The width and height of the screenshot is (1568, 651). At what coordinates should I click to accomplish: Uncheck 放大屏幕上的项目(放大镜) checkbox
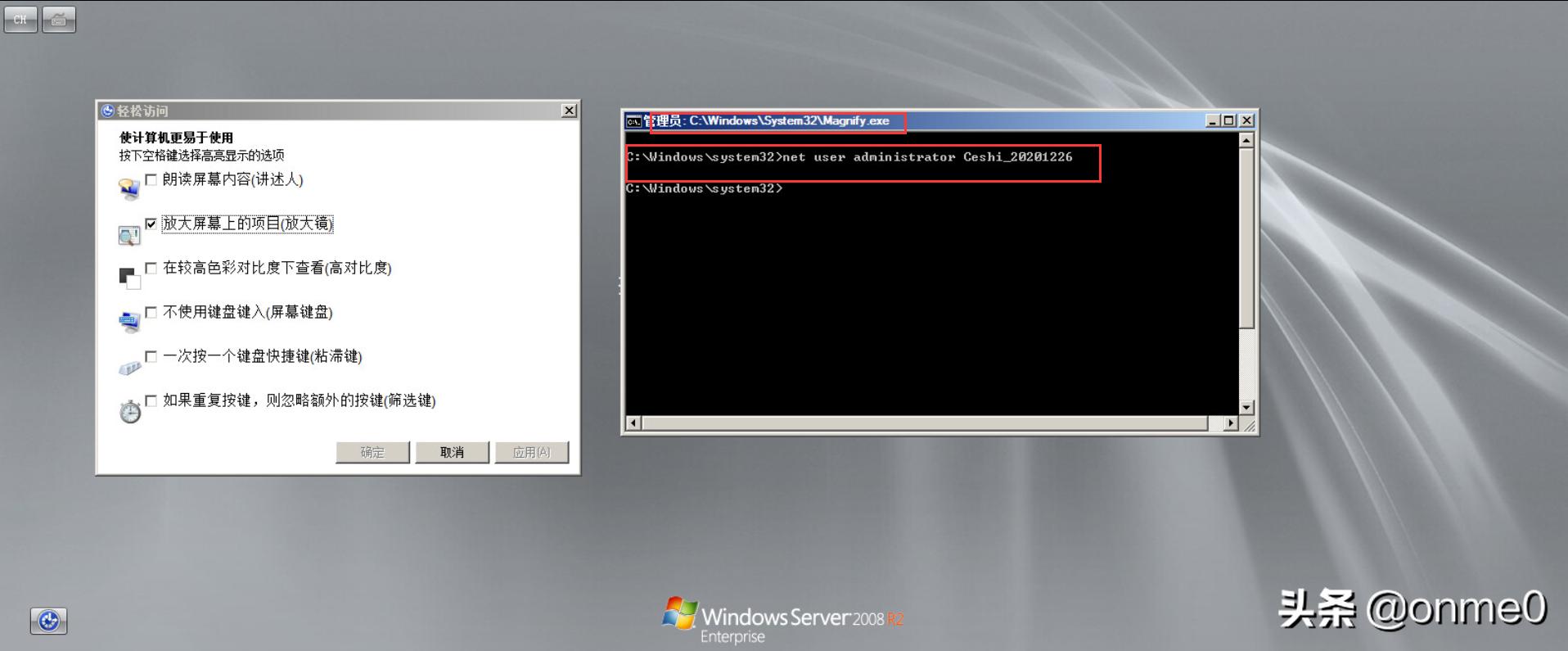pyautogui.click(x=151, y=224)
